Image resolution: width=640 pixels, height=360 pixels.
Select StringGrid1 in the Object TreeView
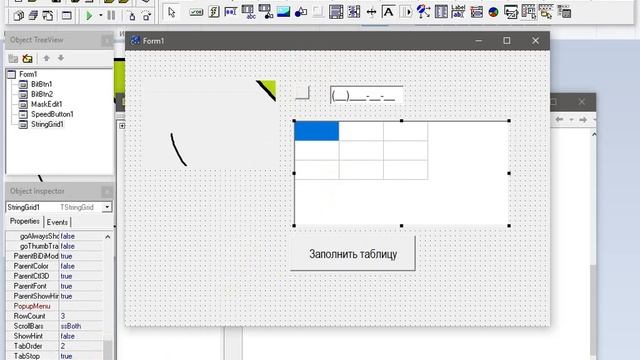(47, 124)
